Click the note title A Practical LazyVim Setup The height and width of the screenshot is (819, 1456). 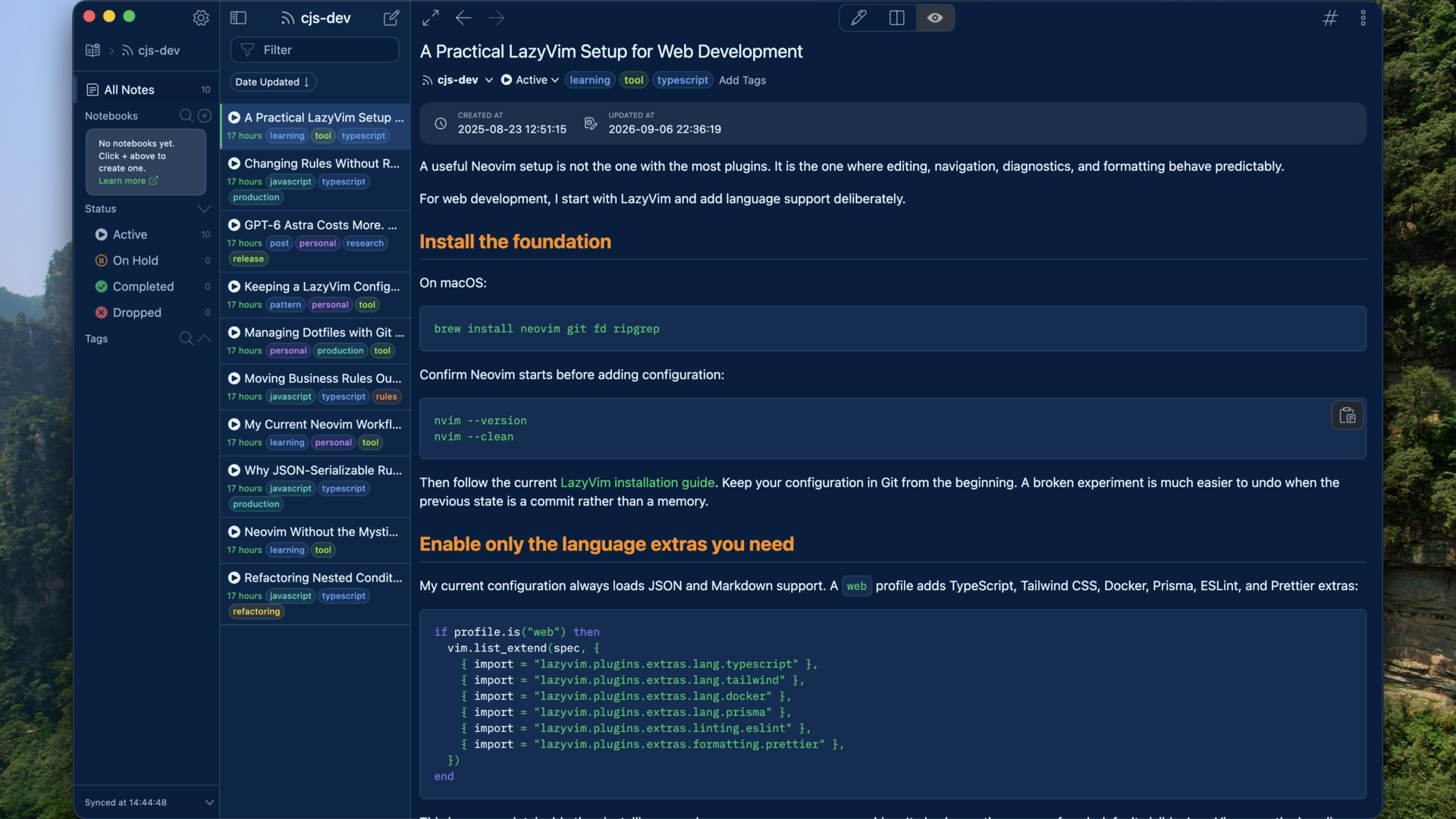[610, 51]
